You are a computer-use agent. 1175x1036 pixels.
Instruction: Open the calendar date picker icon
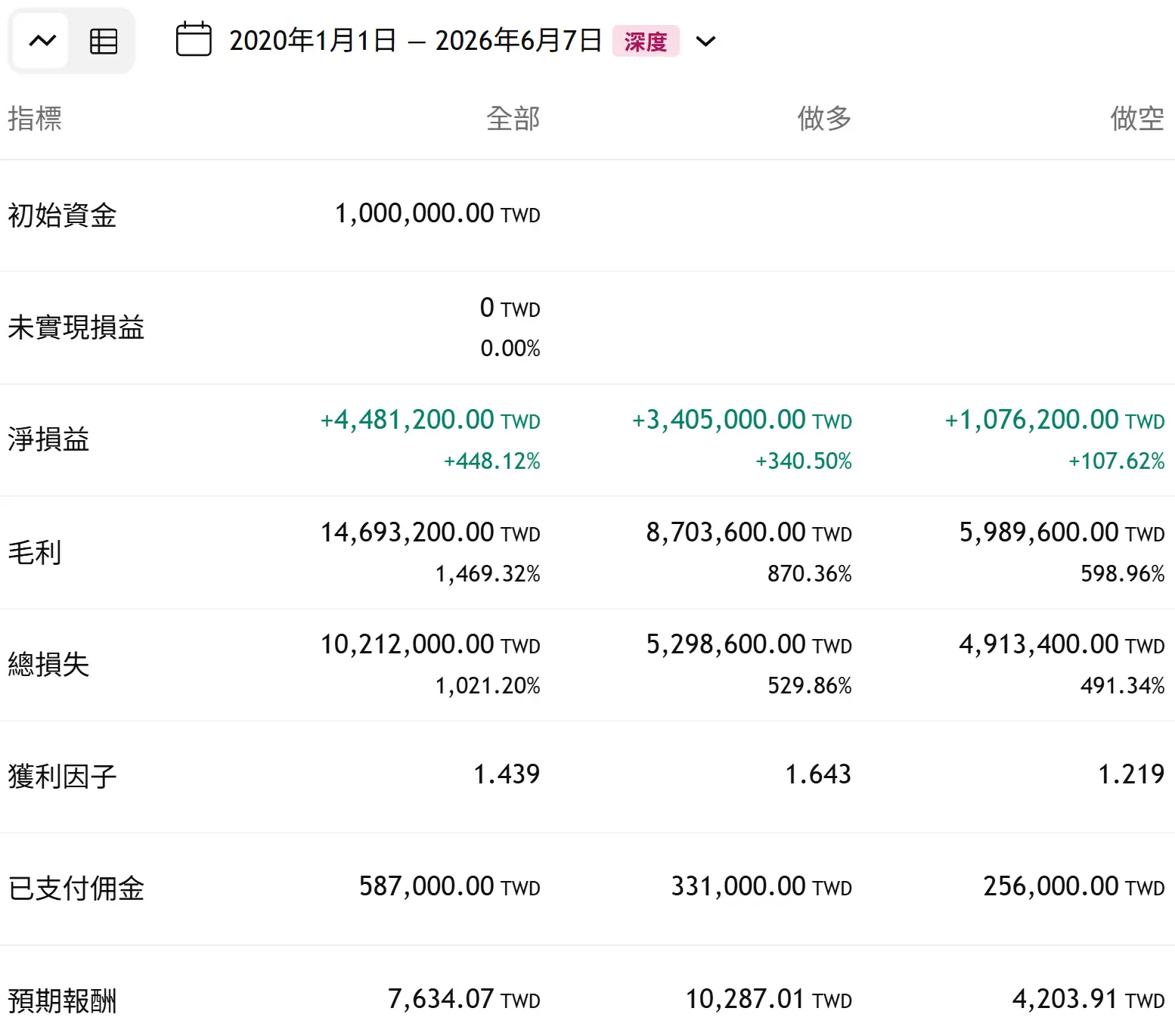click(x=194, y=39)
